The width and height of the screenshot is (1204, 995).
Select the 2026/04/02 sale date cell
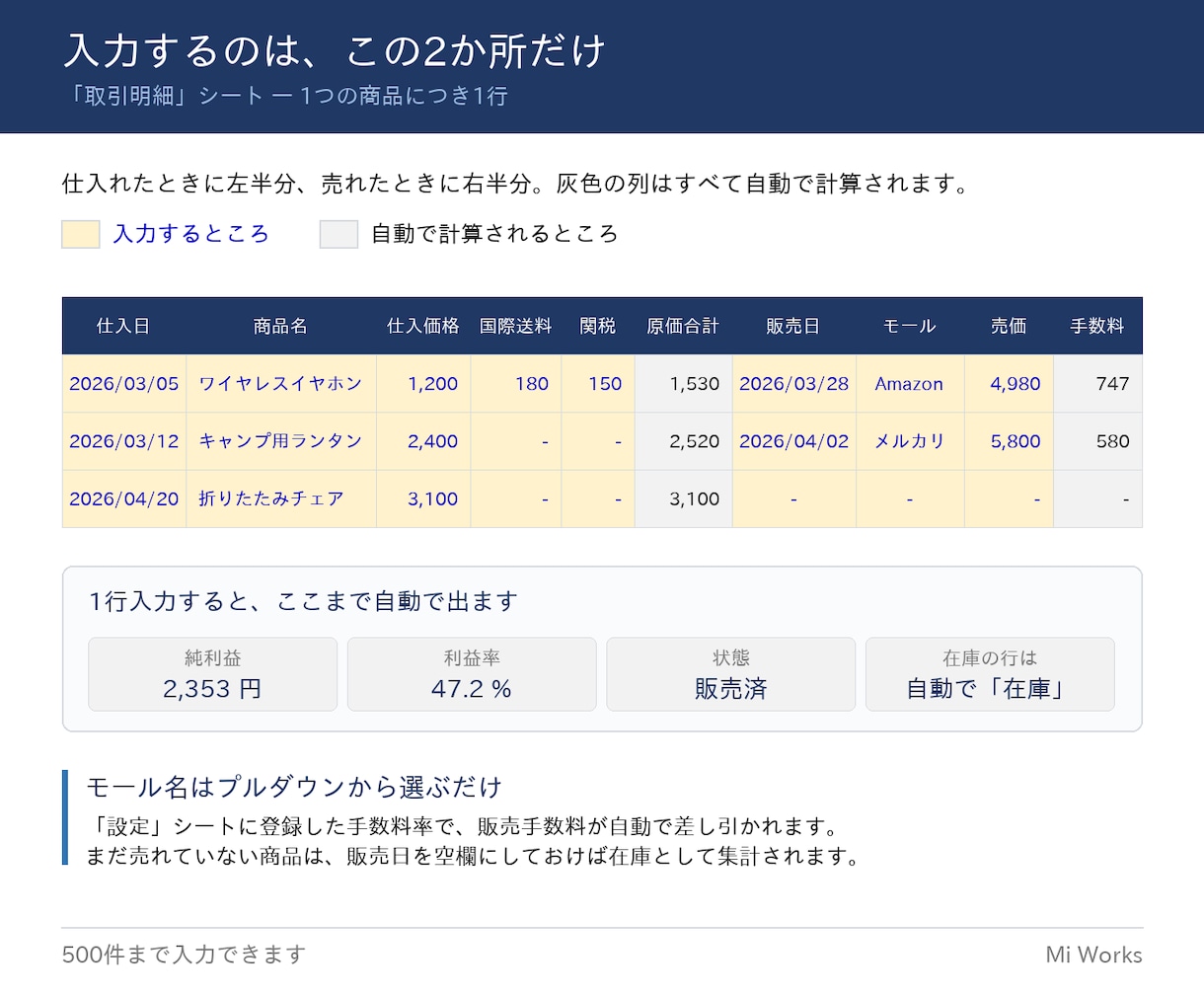click(793, 441)
